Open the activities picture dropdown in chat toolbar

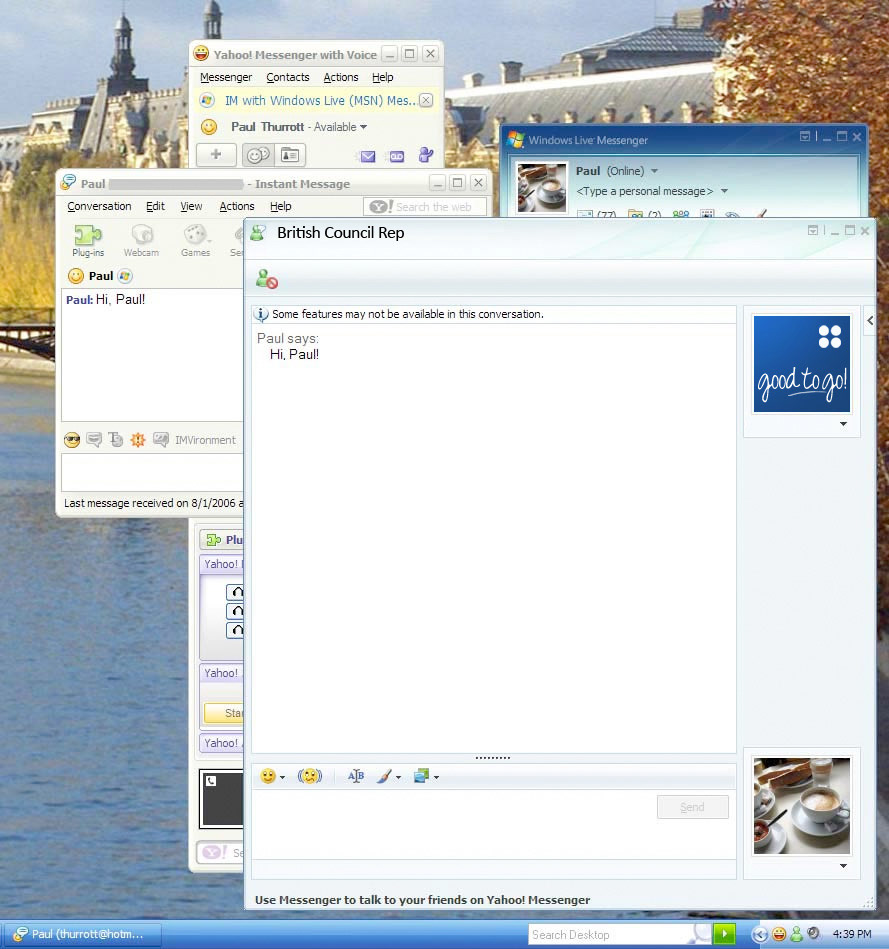pos(436,777)
